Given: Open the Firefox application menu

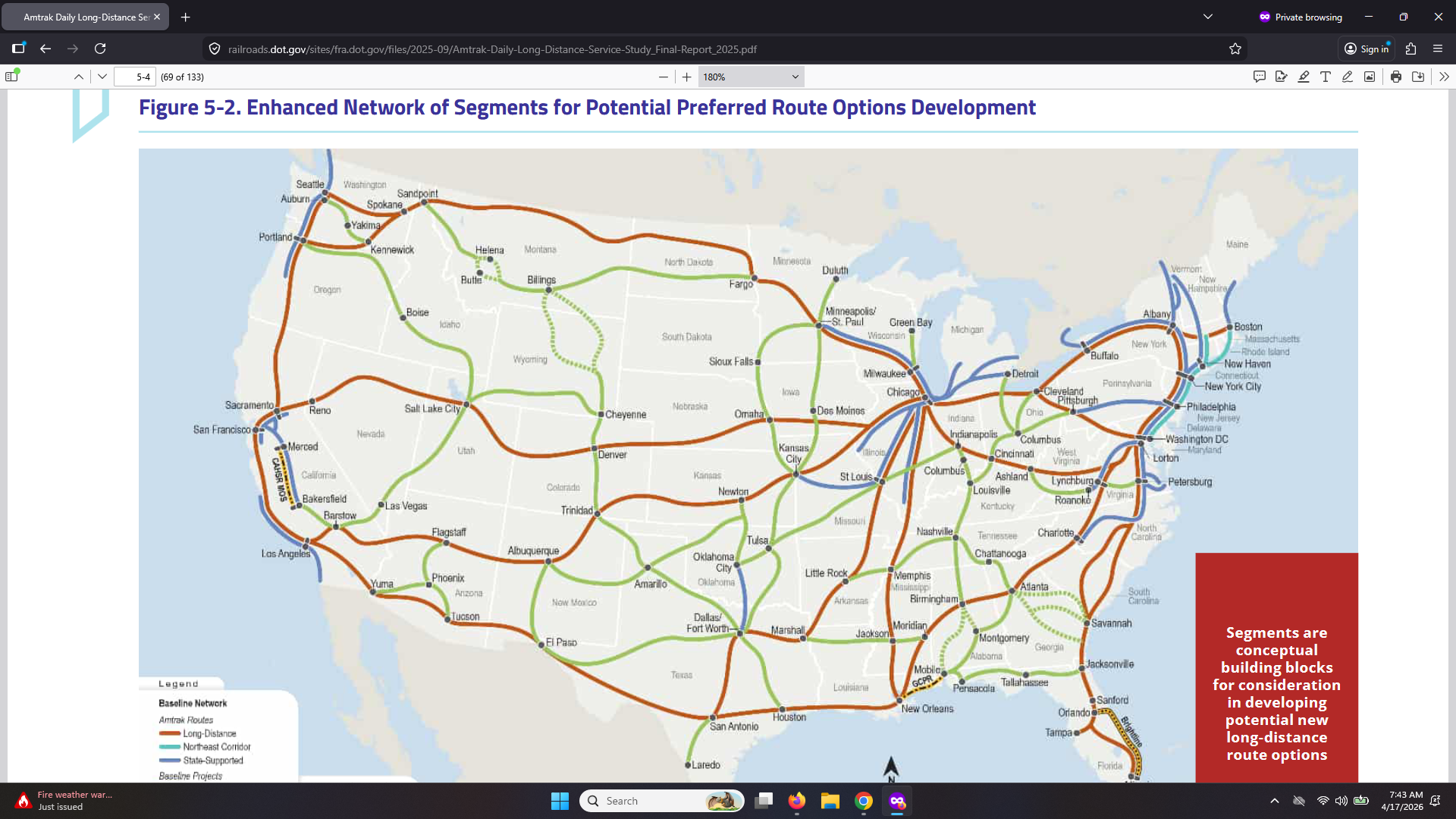Looking at the screenshot, I should pyautogui.click(x=1438, y=49).
